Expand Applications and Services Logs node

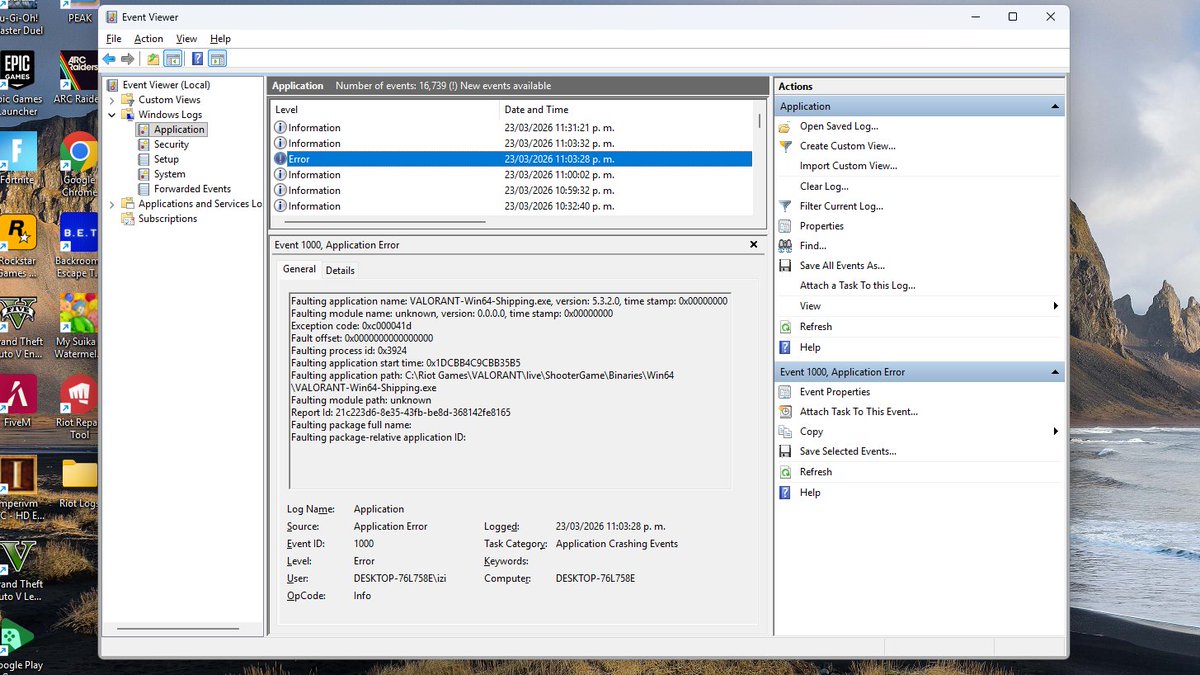tap(112, 204)
